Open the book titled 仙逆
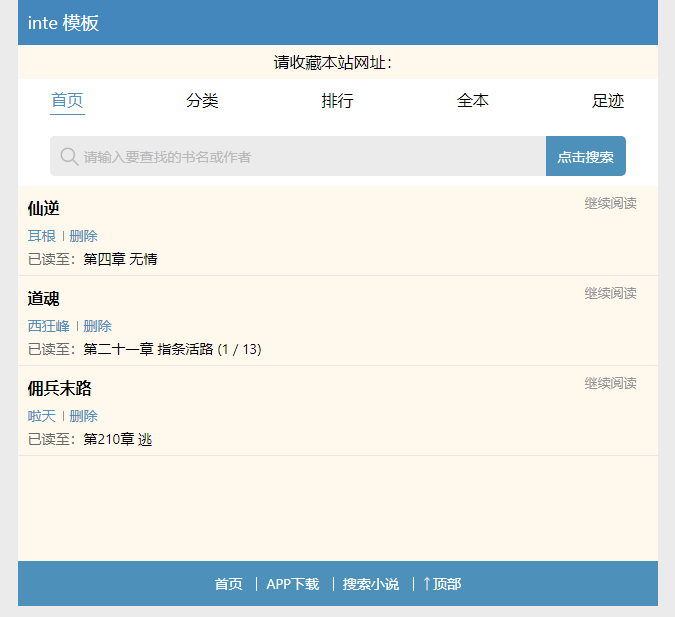Image resolution: width=675 pixels, height=617 pixels. 44,209
